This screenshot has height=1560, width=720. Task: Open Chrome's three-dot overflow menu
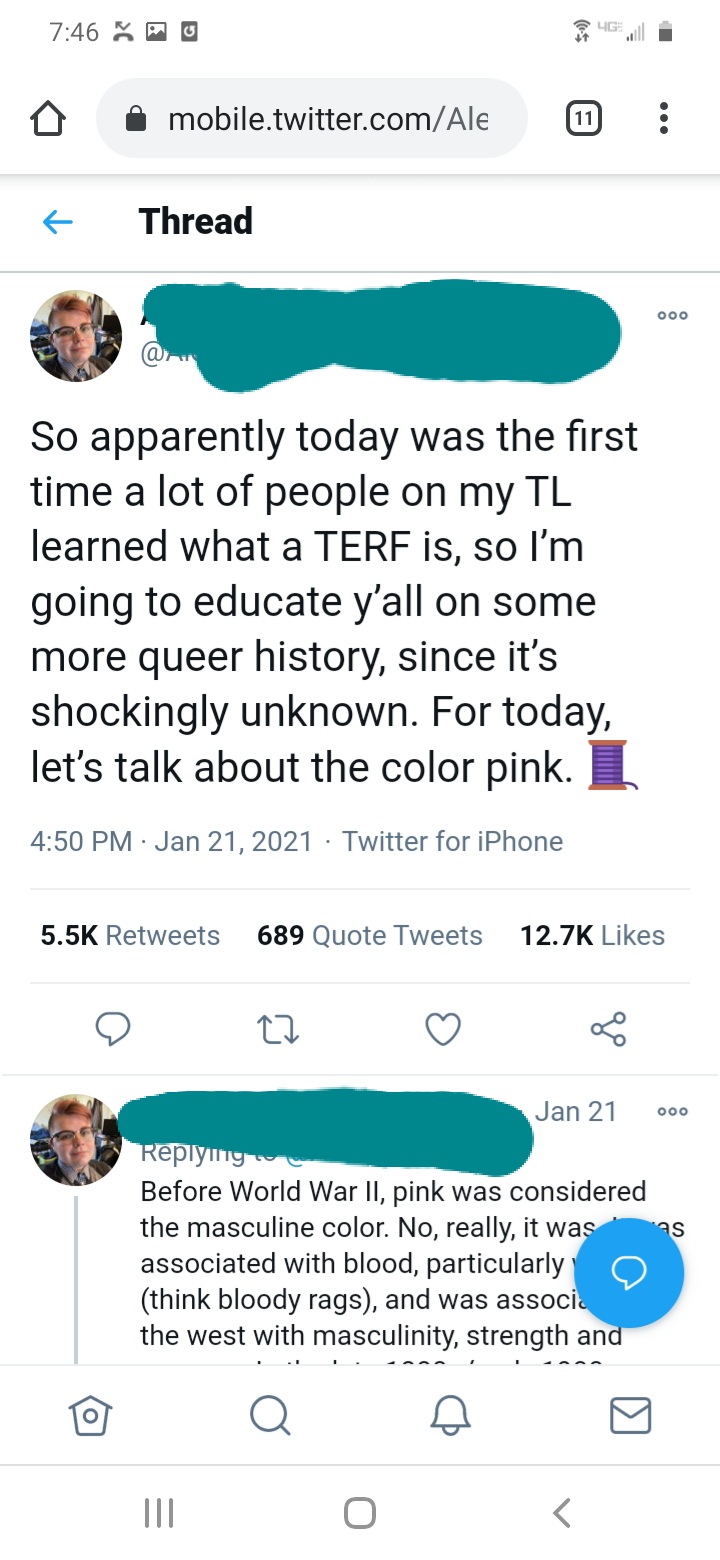(x=664, y=120)
